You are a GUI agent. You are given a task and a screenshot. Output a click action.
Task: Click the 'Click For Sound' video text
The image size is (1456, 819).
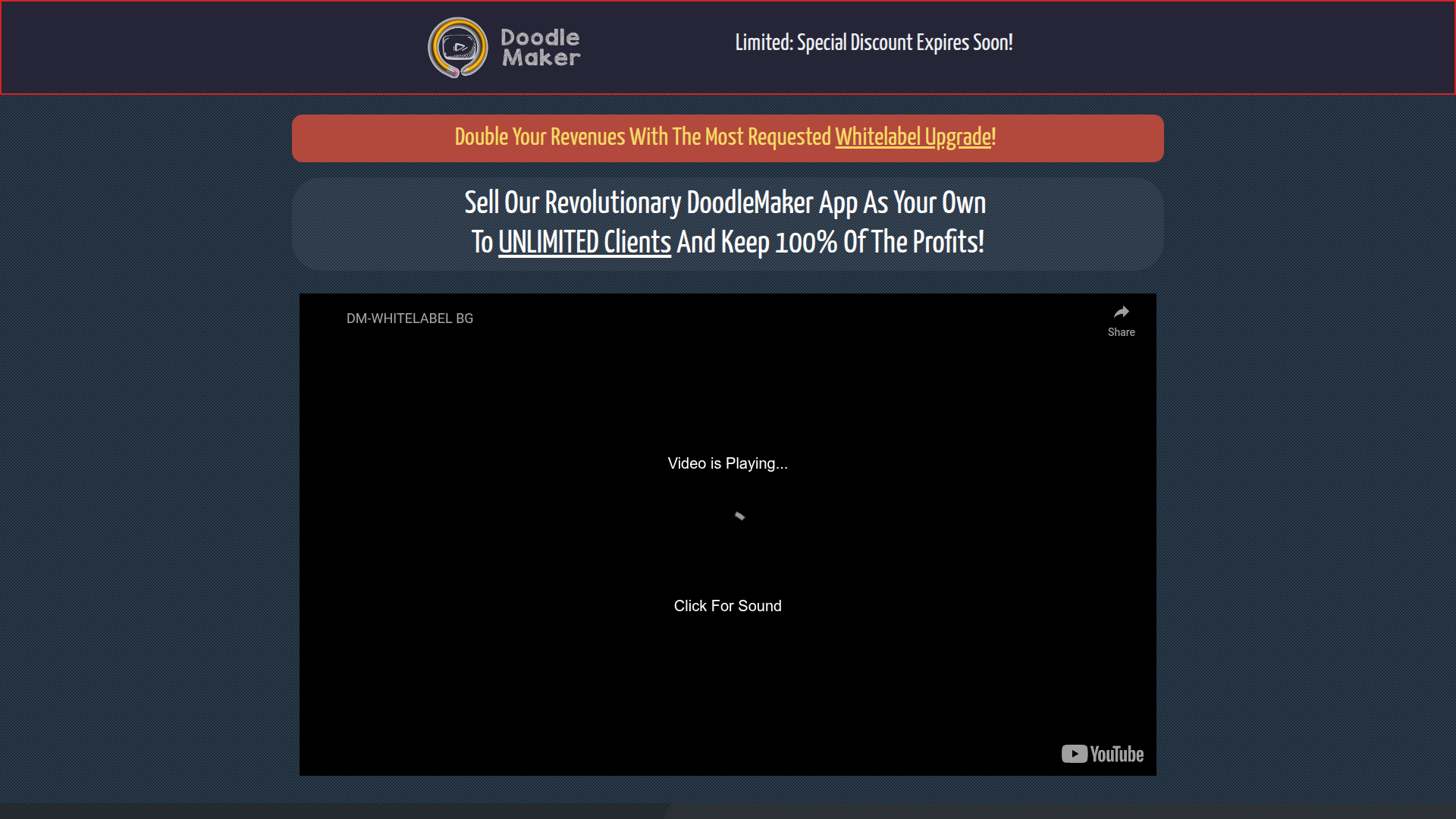(x=728, y=606)
